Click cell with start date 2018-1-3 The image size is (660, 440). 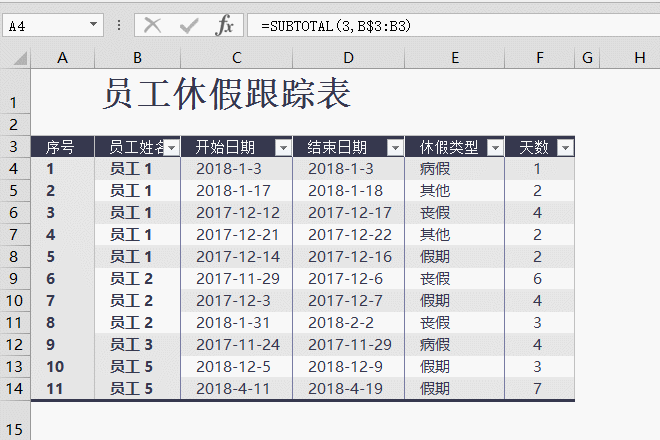(x=237, y=169)
